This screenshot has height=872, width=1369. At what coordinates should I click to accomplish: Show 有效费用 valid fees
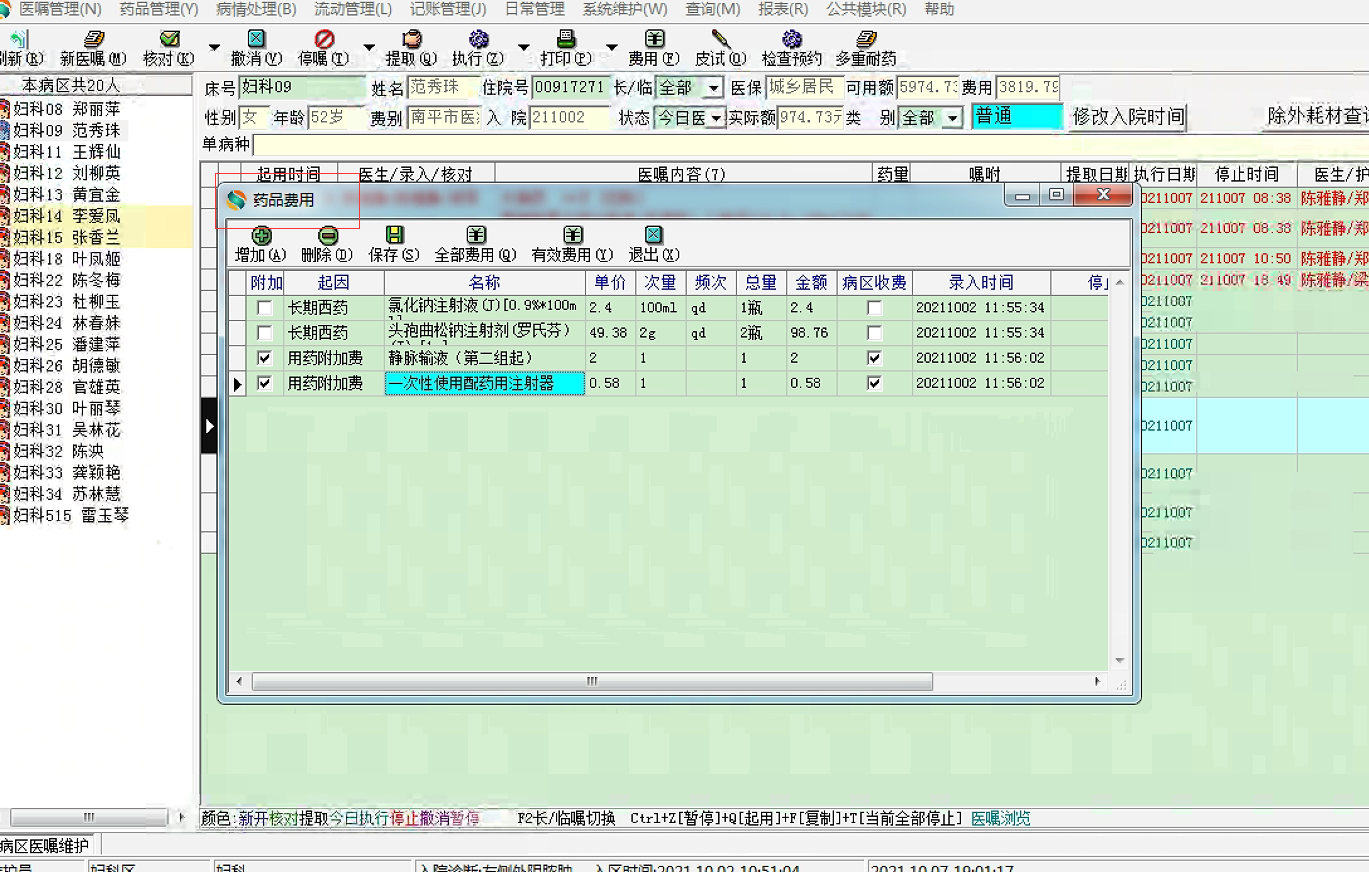pyautogui.click(x=572, y=245)
